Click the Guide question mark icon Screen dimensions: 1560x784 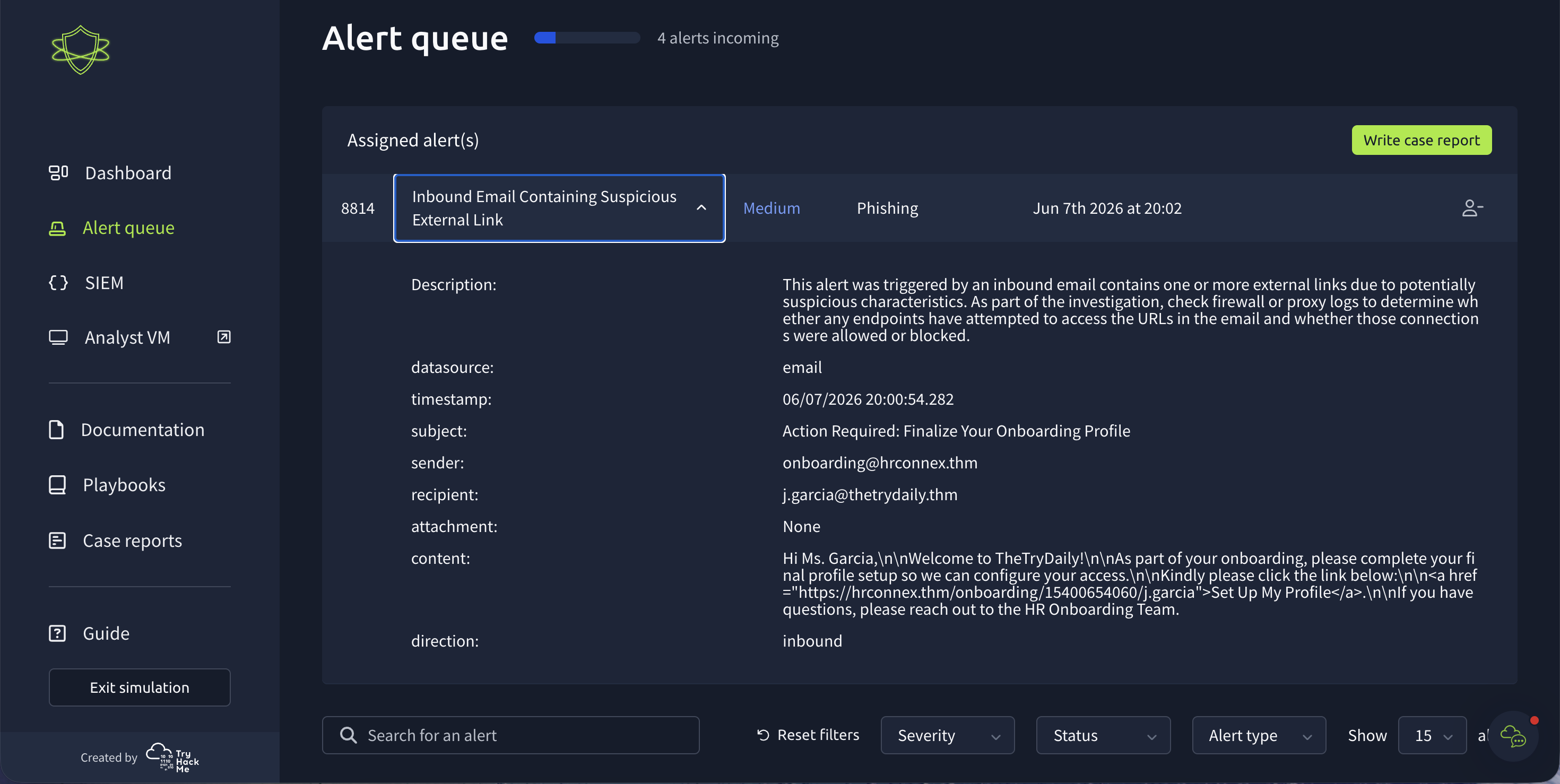(57, 633)
